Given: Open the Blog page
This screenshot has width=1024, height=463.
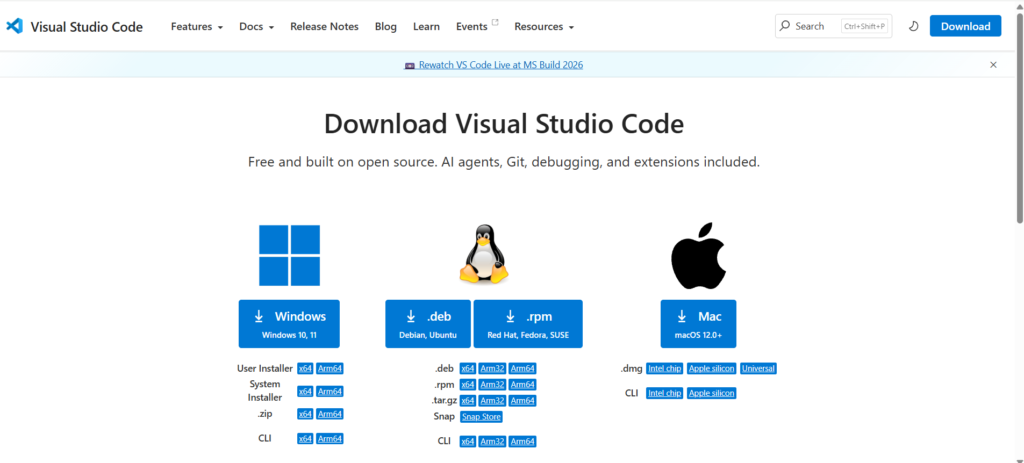Looking at the screenshot, I should pos(386,26).
